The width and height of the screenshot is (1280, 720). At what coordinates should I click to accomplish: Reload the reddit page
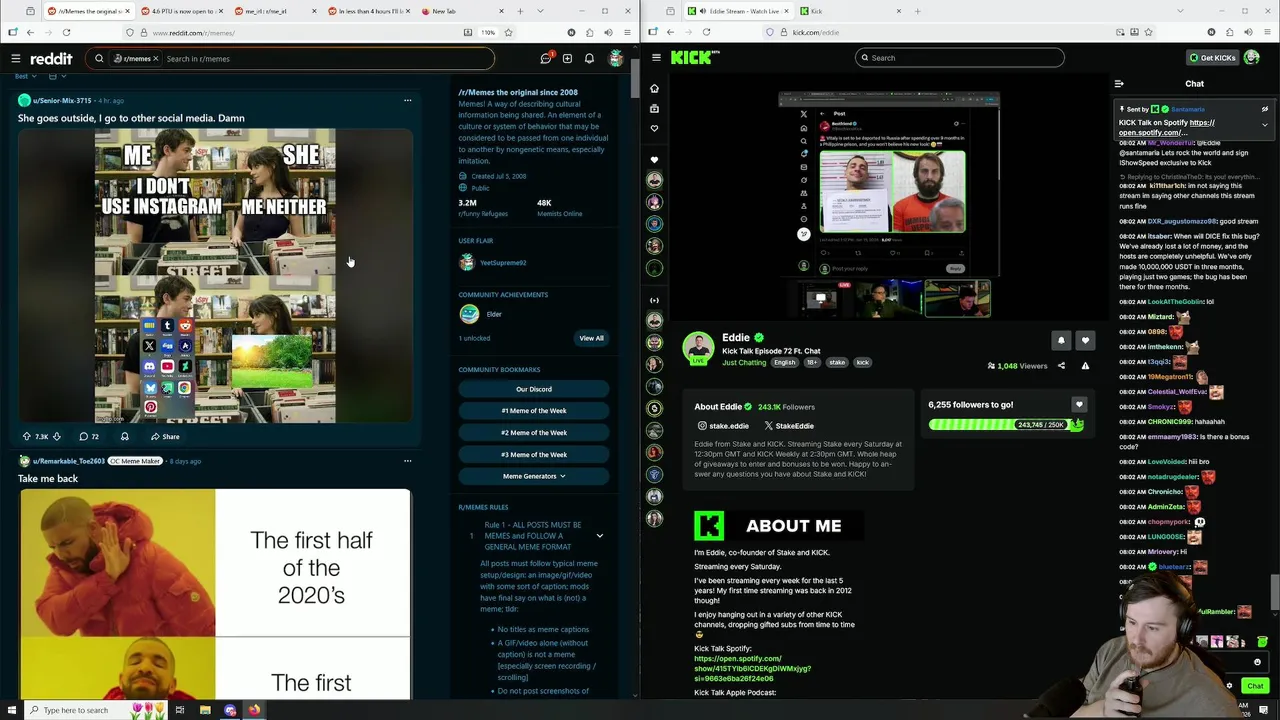point(66,32)
